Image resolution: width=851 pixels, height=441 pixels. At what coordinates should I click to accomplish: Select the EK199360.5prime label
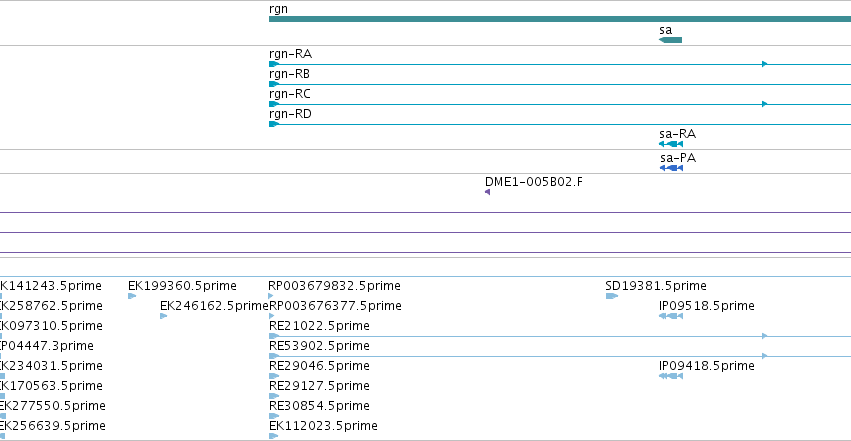[182, 286]
